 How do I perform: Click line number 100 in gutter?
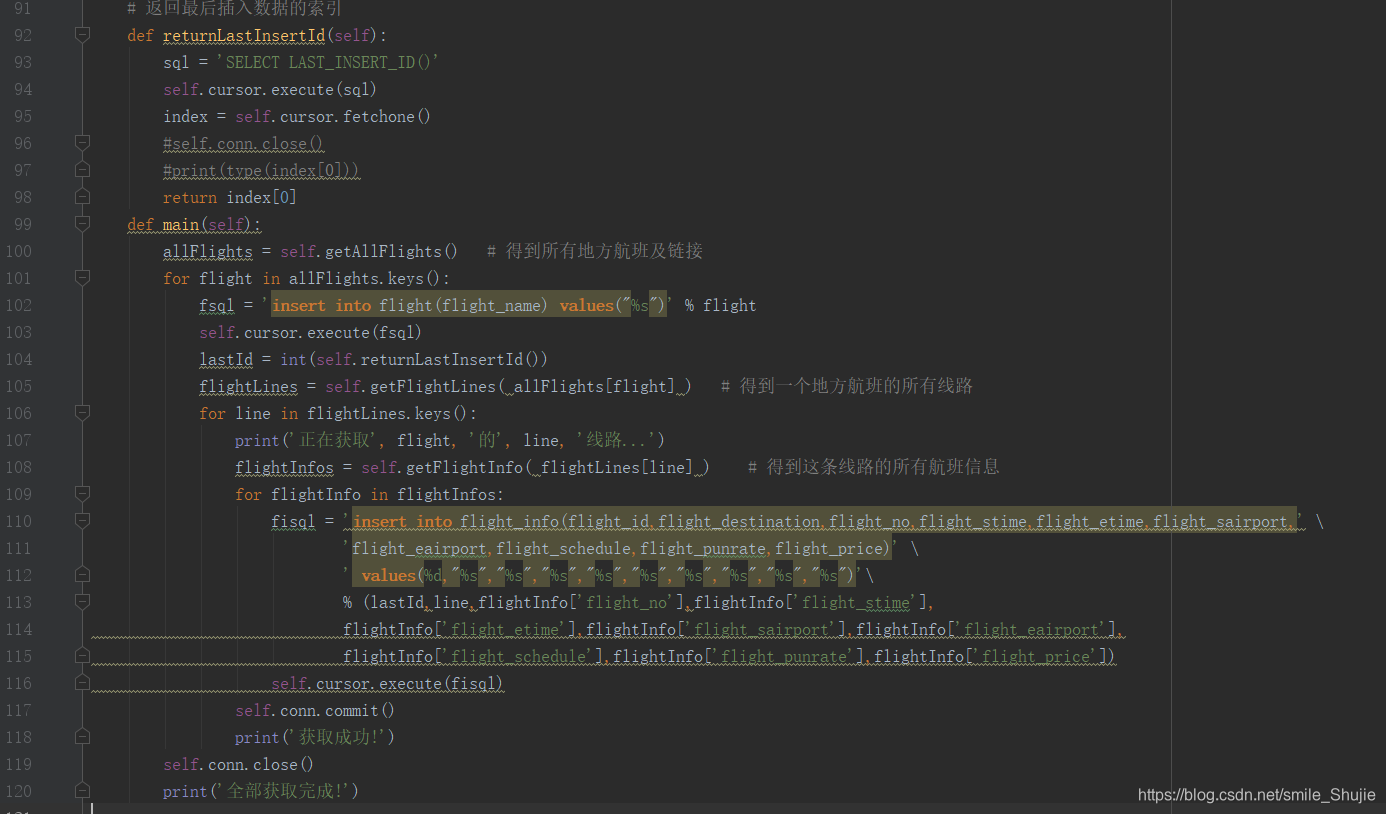click(18, 251)
